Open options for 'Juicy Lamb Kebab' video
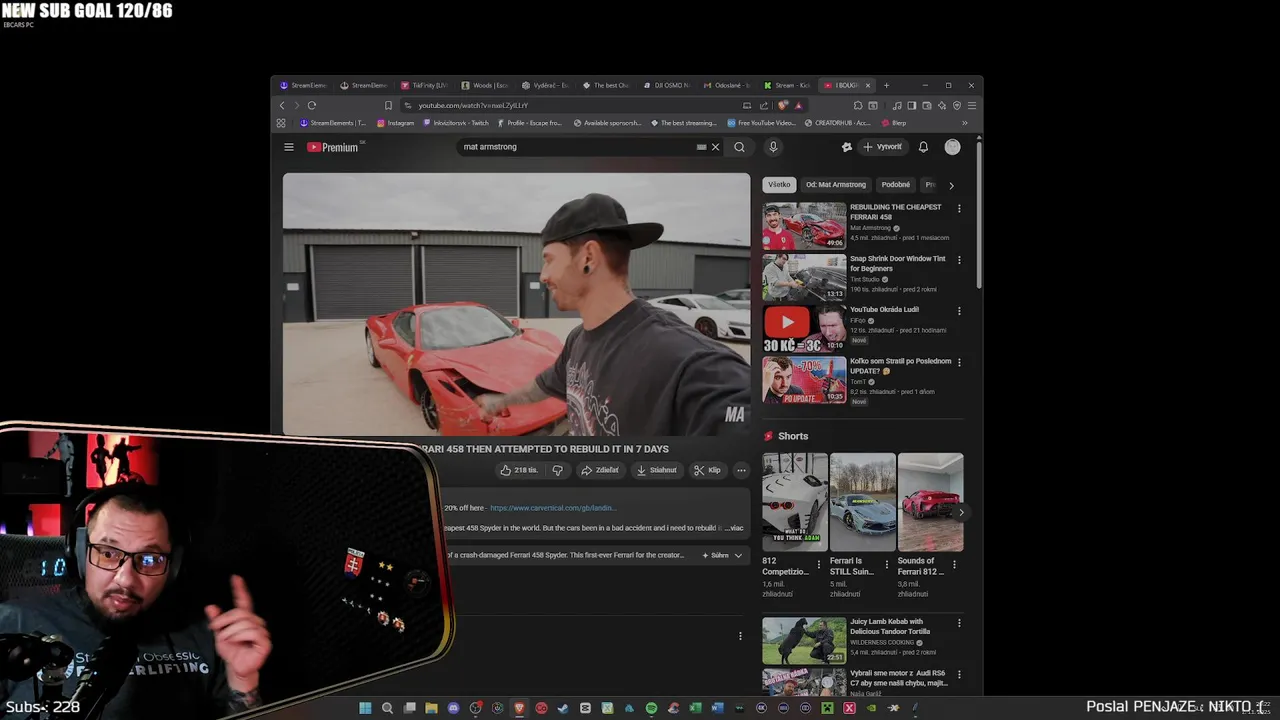 [x=959, y=623]
